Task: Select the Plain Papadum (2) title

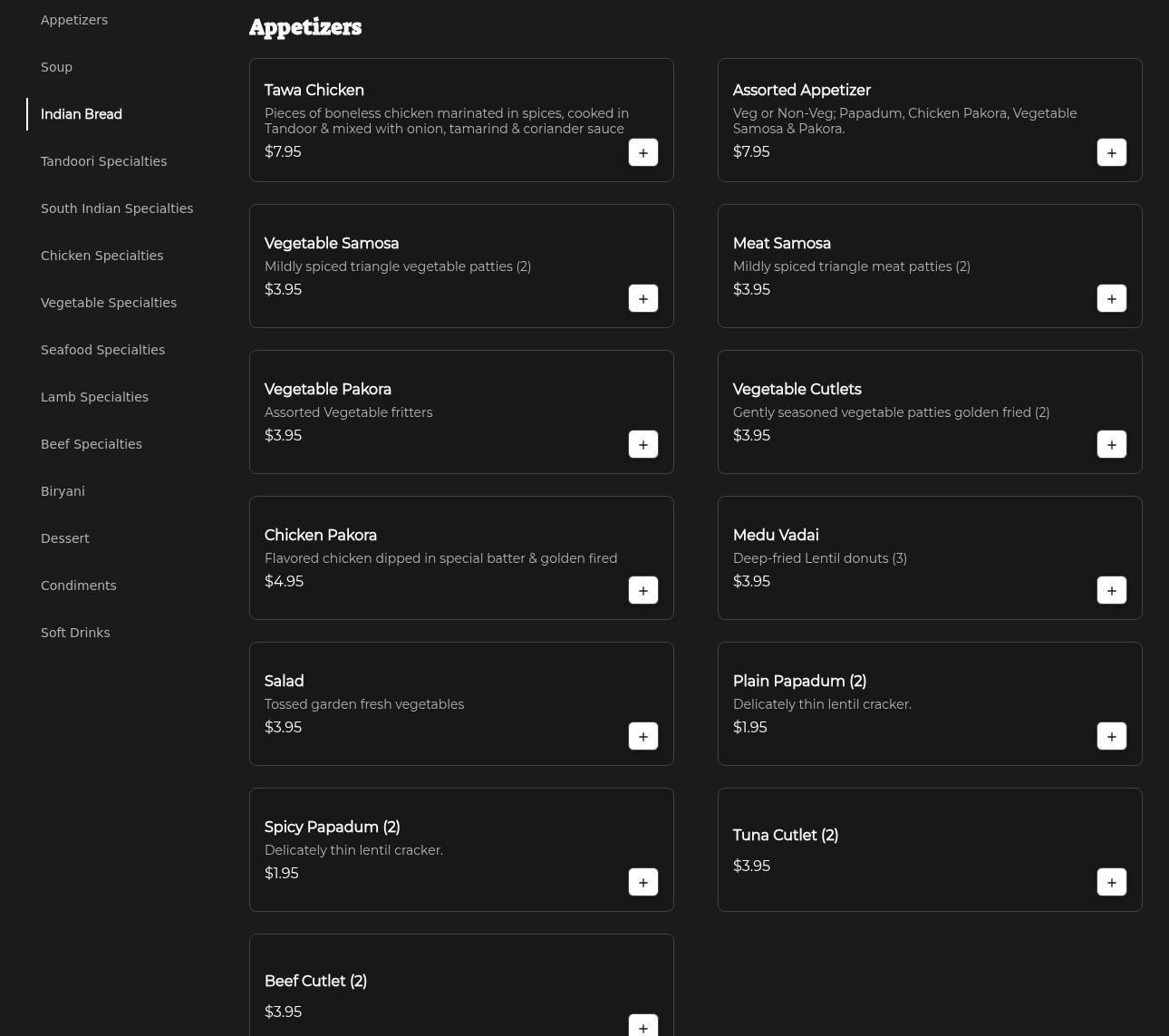Action: pyautogui.click(x=799, y=682)
